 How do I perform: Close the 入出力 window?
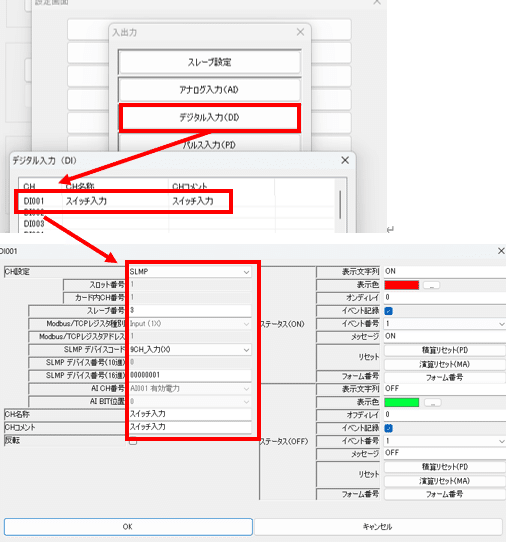pyautogui.click(x=300, y=32)
